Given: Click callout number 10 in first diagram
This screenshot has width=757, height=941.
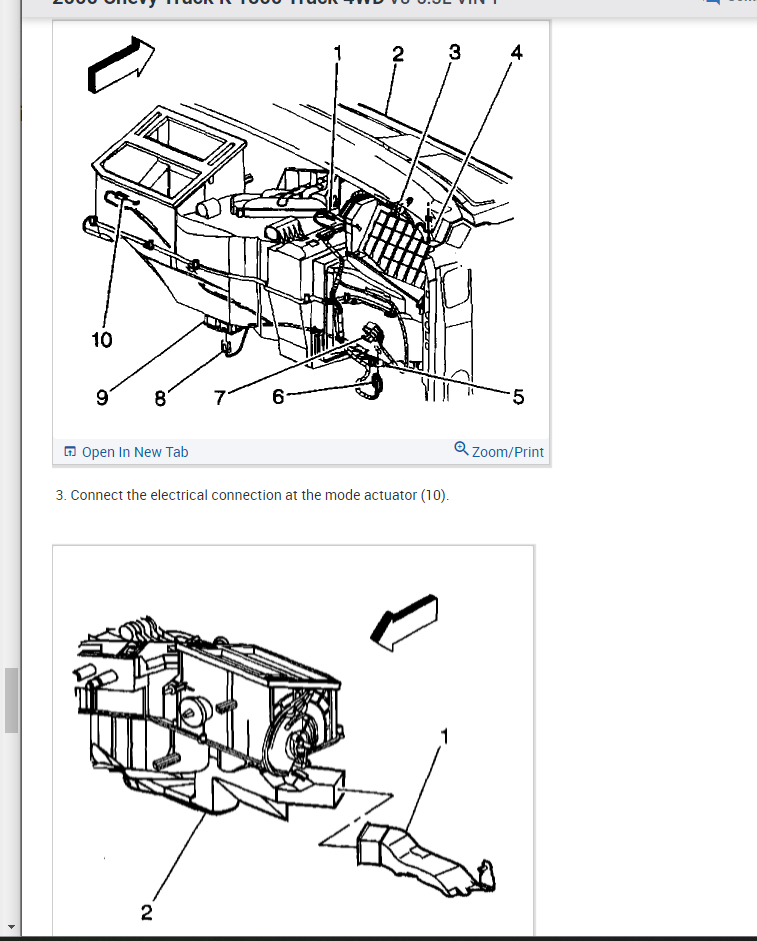Looking at the screenshot, I should 101,340.
